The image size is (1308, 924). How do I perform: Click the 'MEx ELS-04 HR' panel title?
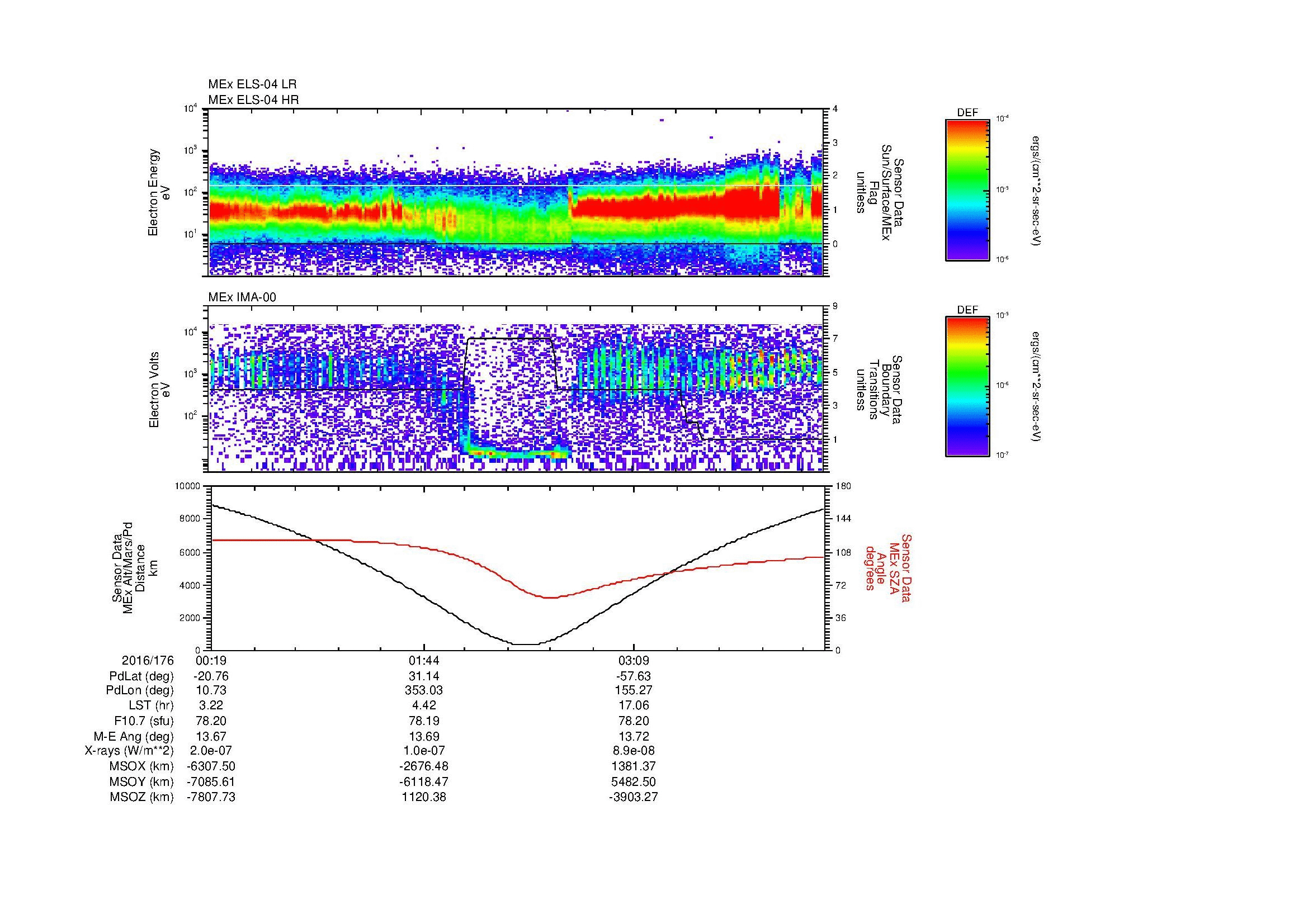[253, 99]
